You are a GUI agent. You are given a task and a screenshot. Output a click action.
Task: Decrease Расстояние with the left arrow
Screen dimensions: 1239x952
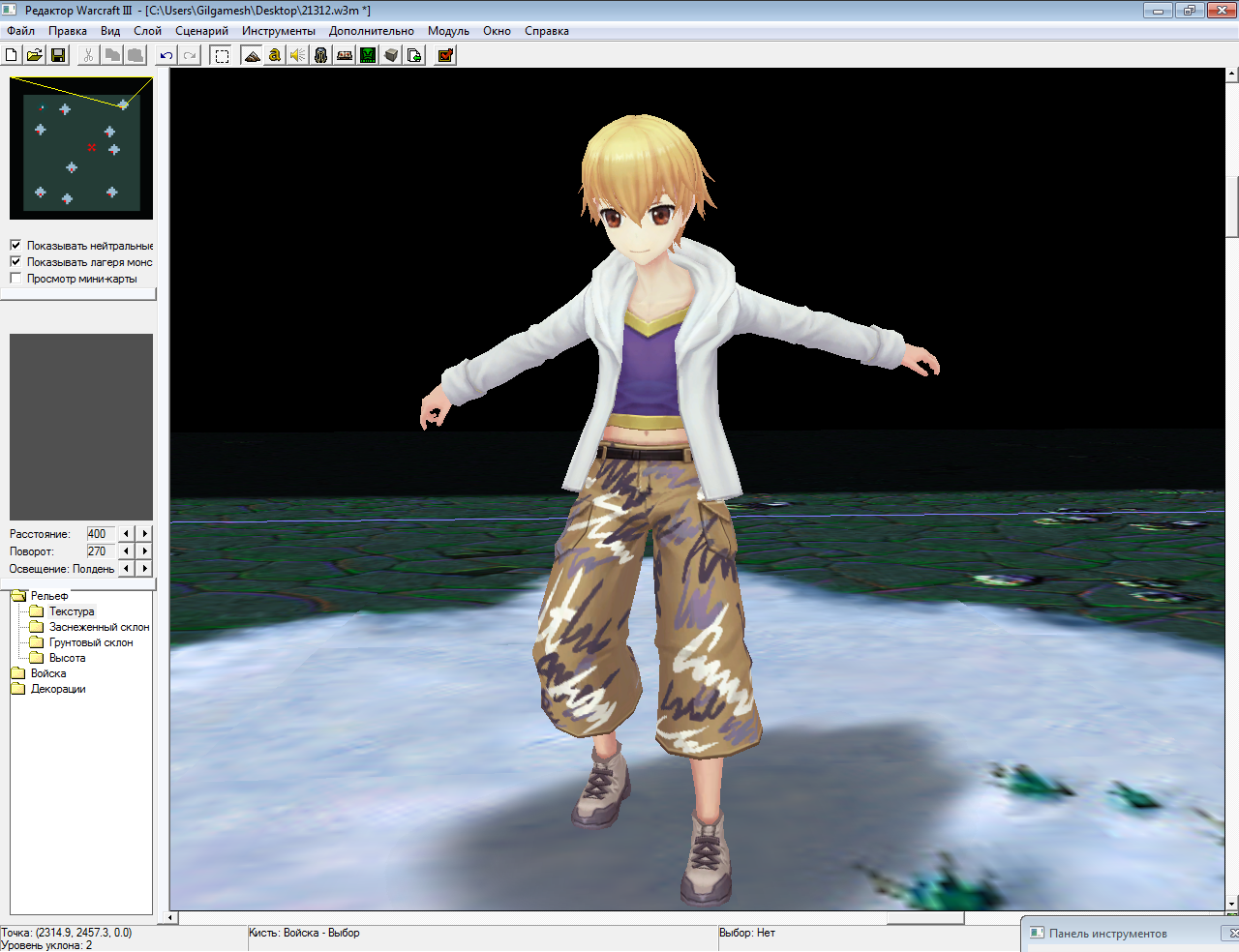126,534
